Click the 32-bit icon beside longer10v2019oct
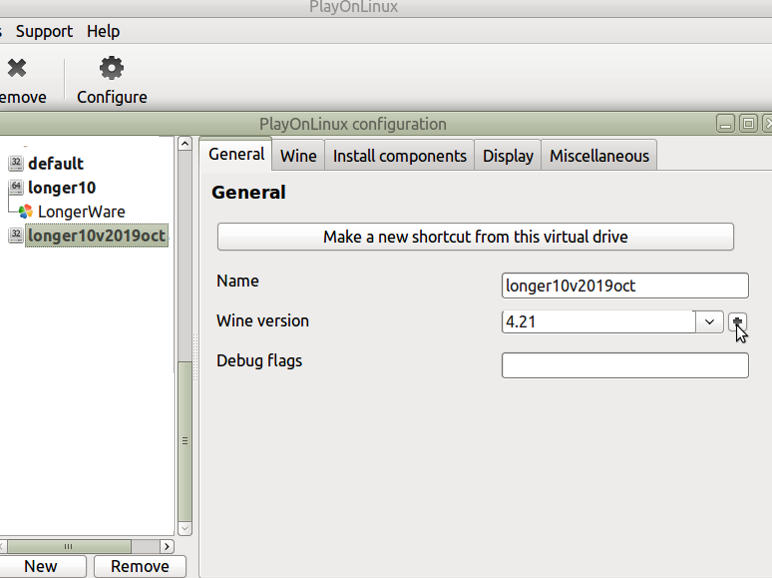Screen dimensions: 772x578 pyautogui.click(x=15, y=236)
